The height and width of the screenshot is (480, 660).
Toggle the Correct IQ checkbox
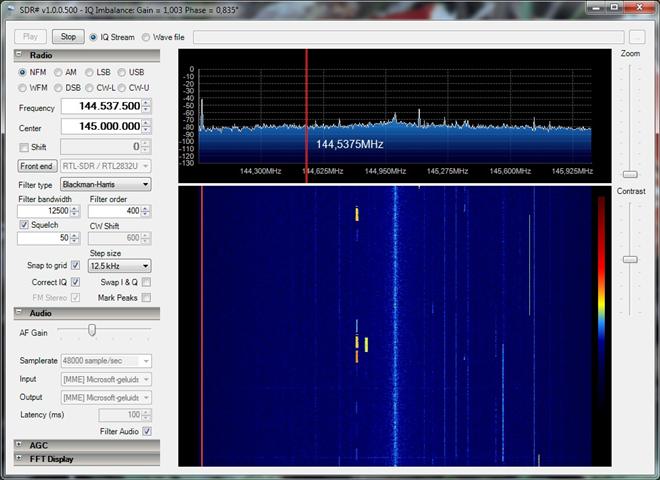coord(75,282)
